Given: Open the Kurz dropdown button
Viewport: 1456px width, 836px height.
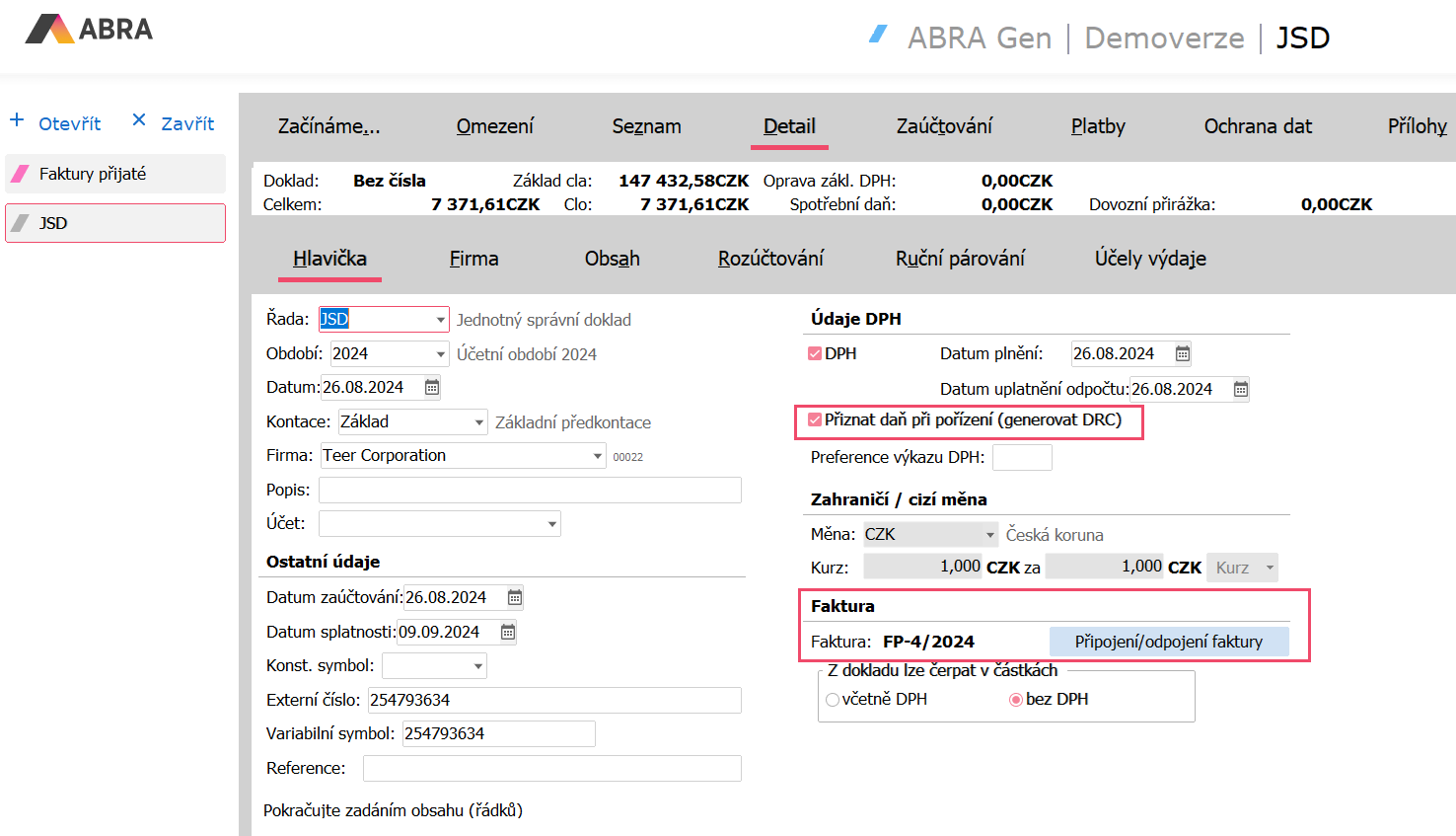Looking at the screenshot, I should (1242, 568).
